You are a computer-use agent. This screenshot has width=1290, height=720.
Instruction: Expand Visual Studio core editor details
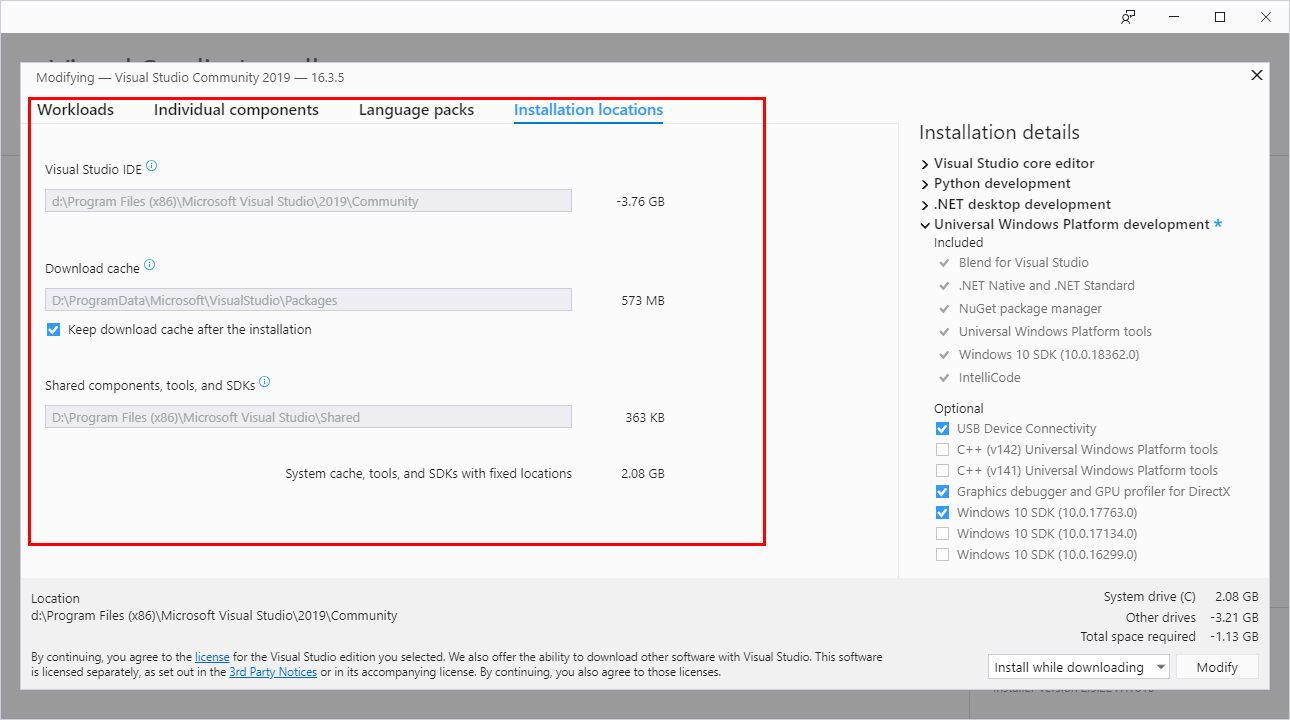pos(925,164)
